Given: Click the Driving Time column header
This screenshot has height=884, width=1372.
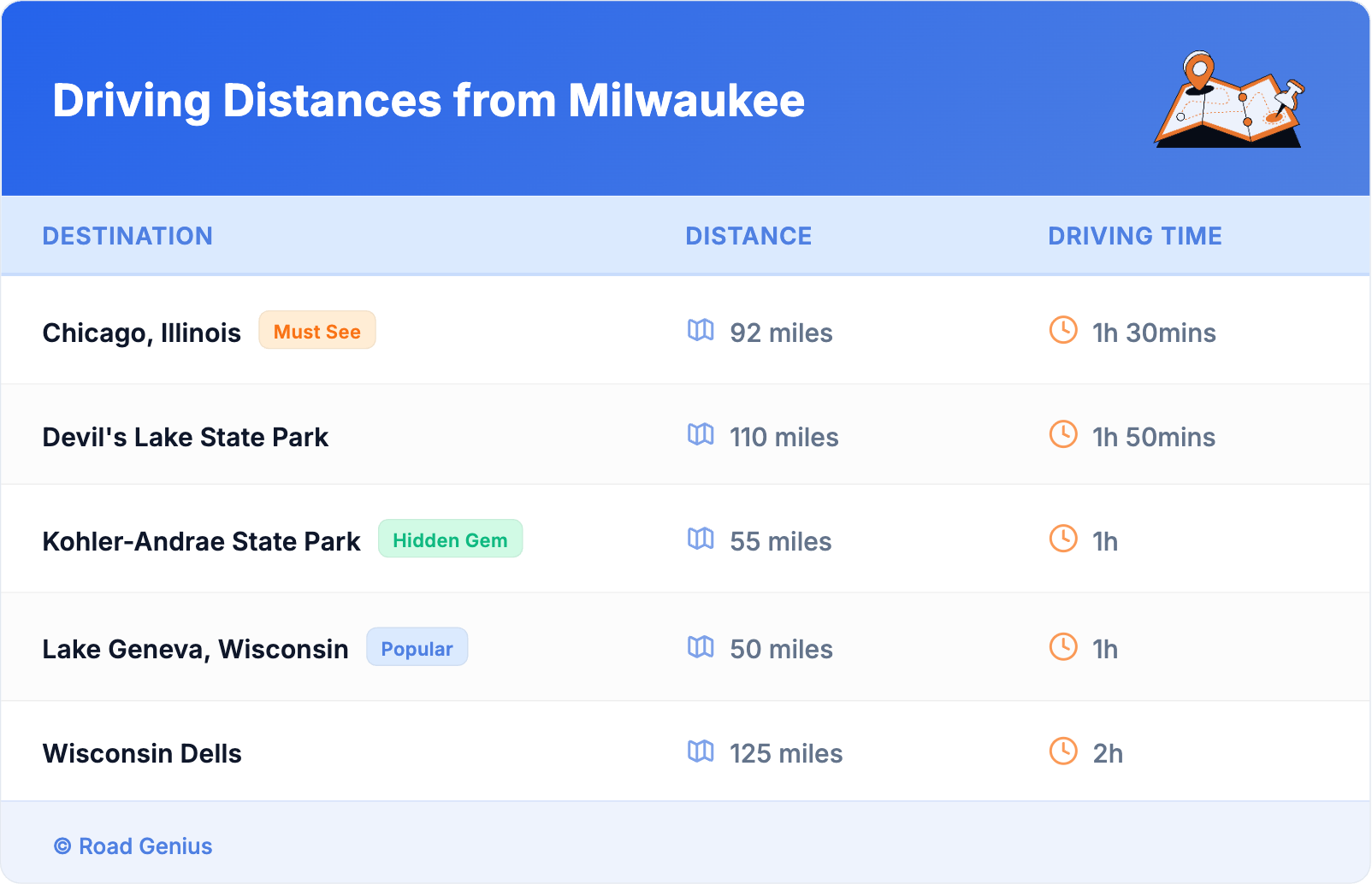Looking at the screenshot, I should click(x=1135, y=236).
